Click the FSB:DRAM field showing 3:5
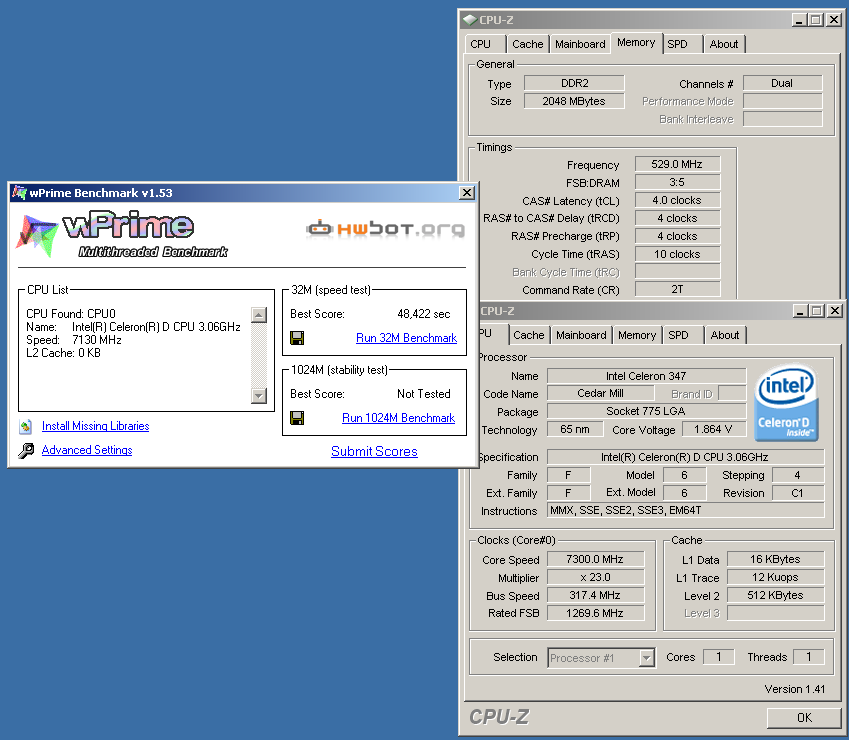 (677, 182)
